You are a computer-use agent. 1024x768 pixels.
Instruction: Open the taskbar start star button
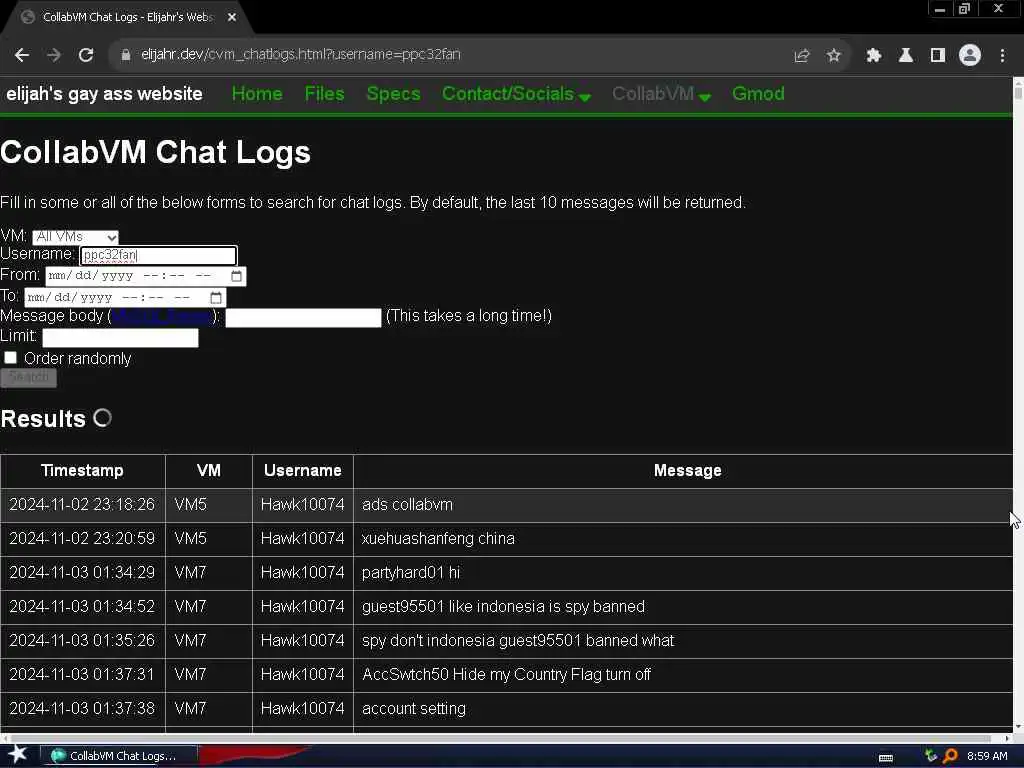[17, 755]
